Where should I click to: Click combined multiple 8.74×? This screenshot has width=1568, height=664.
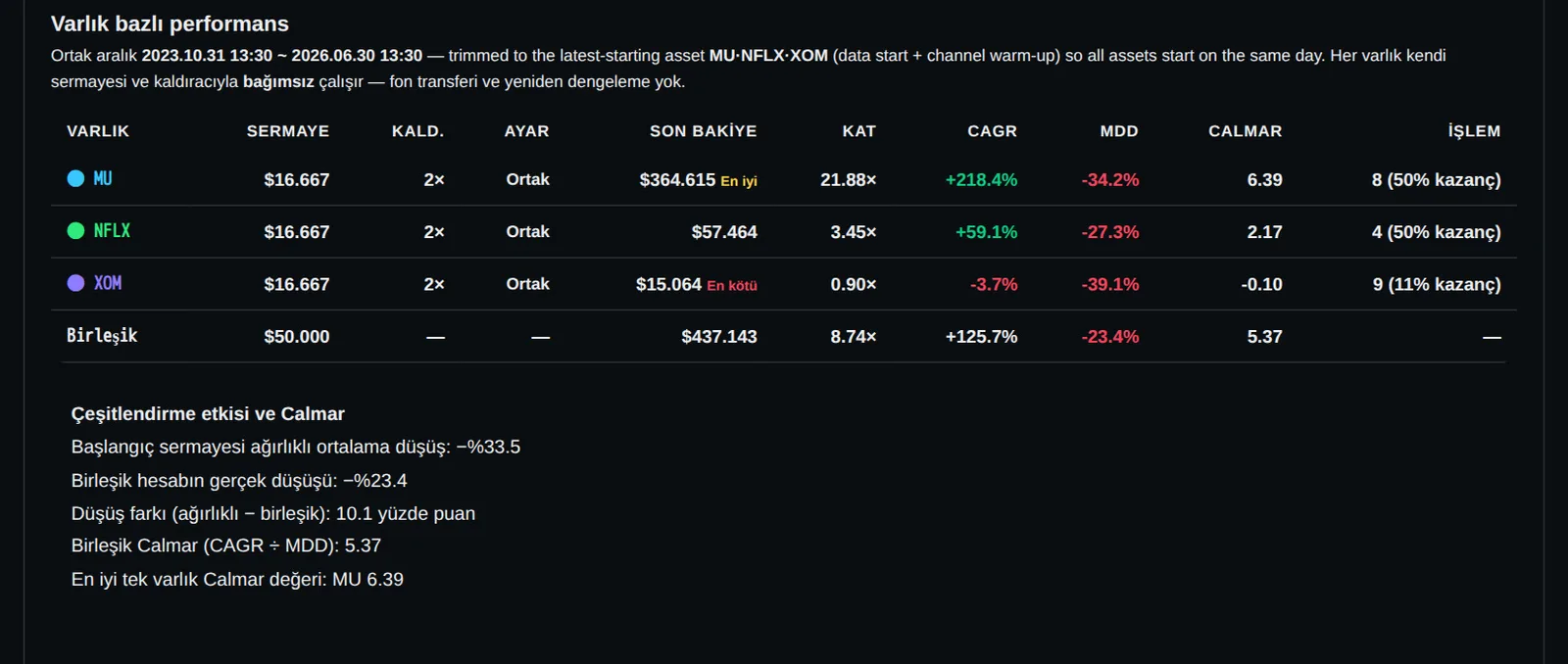pos(854,337)
